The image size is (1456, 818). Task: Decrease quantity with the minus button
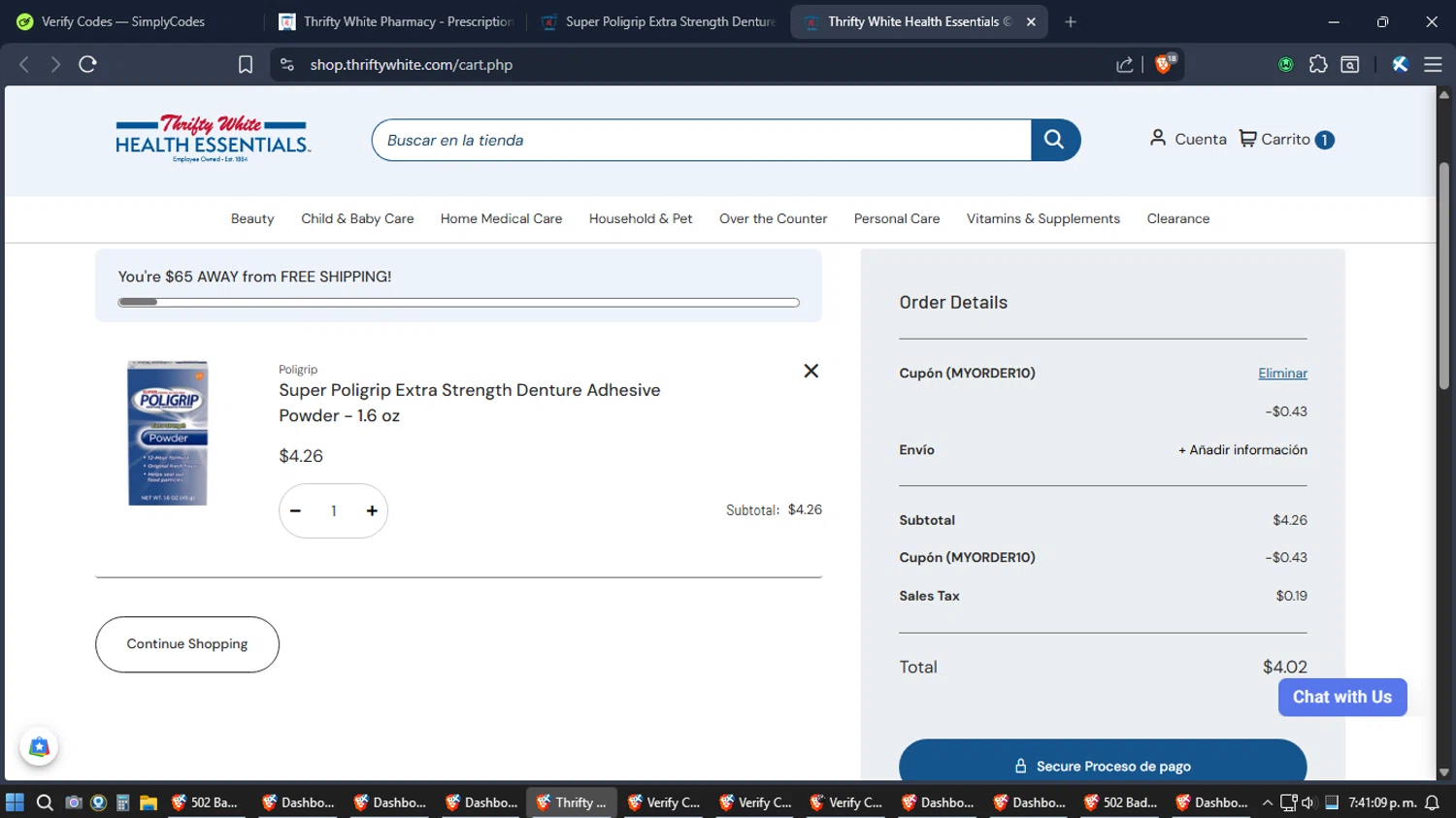pos(295,510)
